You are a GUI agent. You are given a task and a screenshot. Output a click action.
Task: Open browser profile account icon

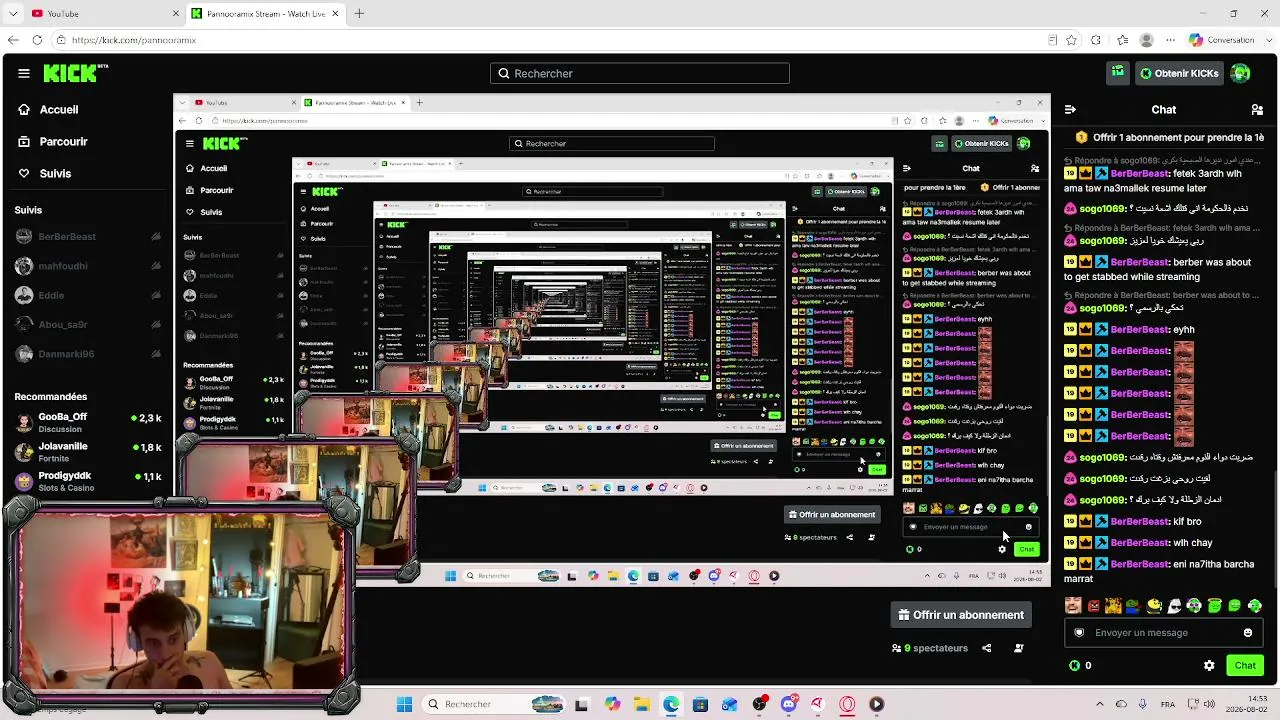coord(1146,40)
